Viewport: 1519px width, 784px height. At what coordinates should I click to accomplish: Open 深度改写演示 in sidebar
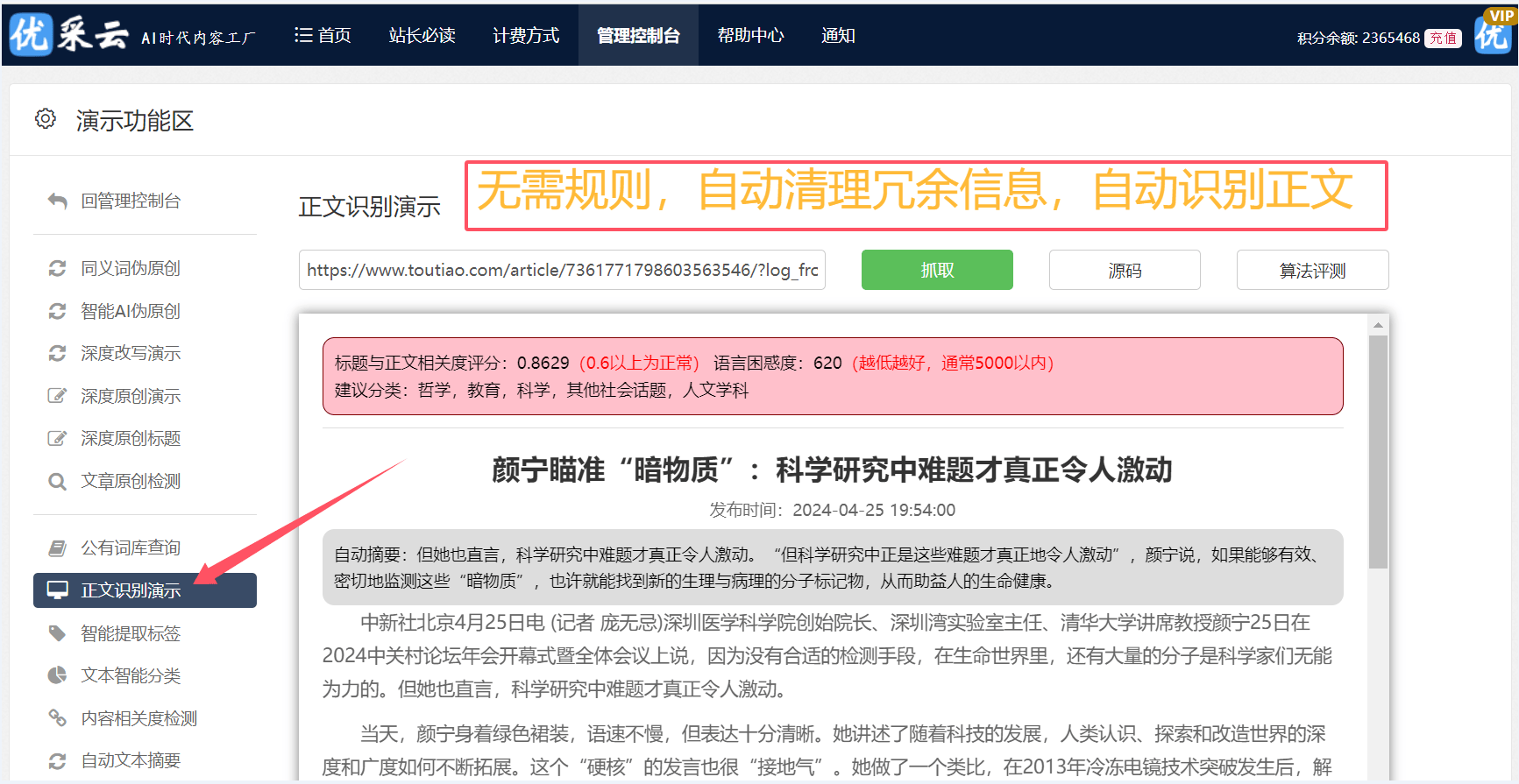131,353
